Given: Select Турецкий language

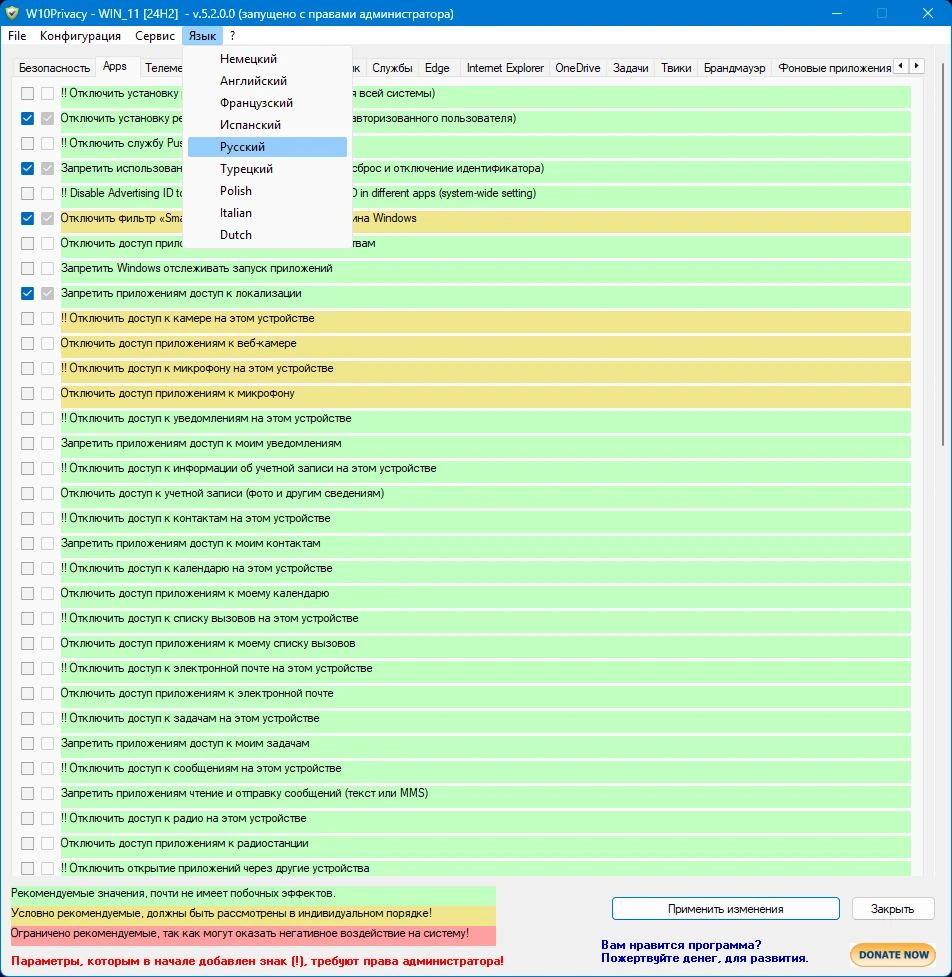Looking at the screenshot, I should [267, 169].
